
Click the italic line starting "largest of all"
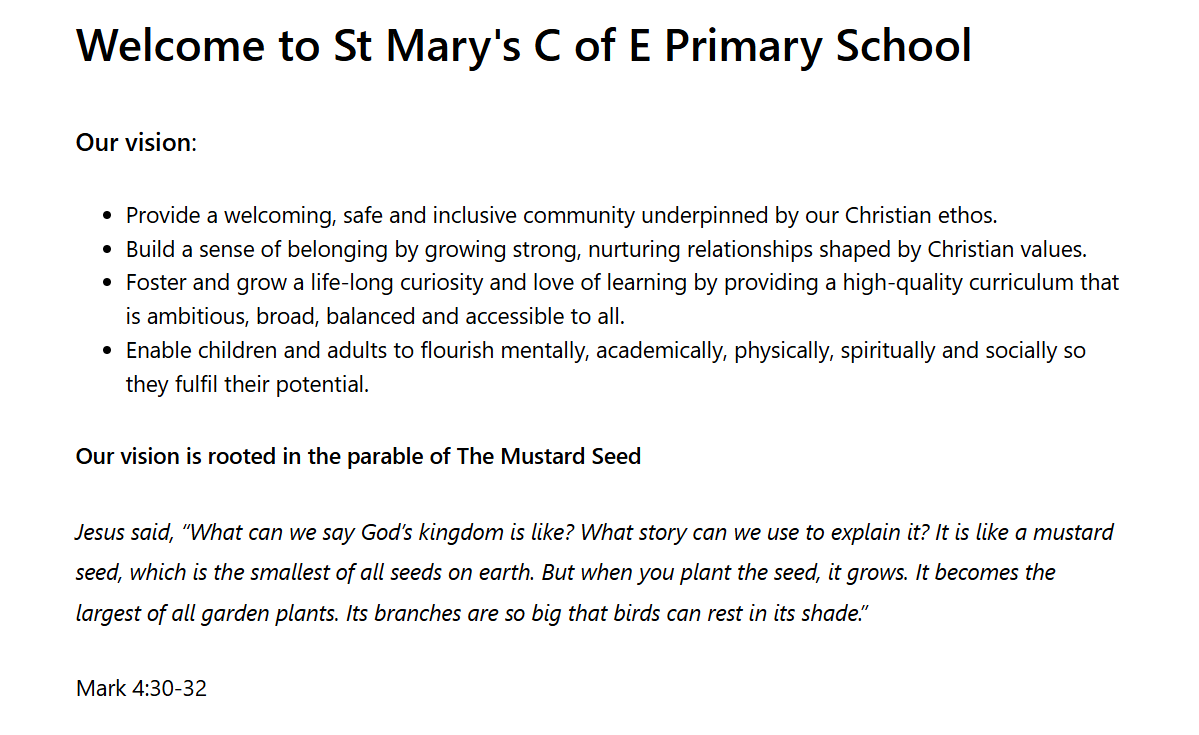tap(472, 613)
